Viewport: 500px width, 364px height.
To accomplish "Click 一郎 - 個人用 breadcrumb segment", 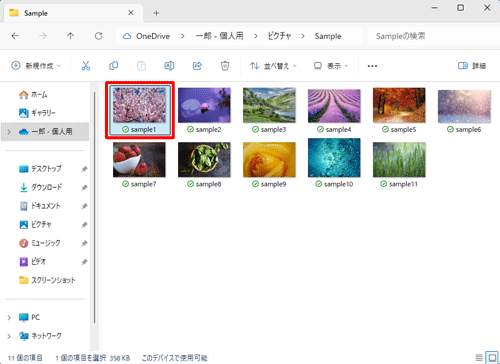I will (219, 36).
